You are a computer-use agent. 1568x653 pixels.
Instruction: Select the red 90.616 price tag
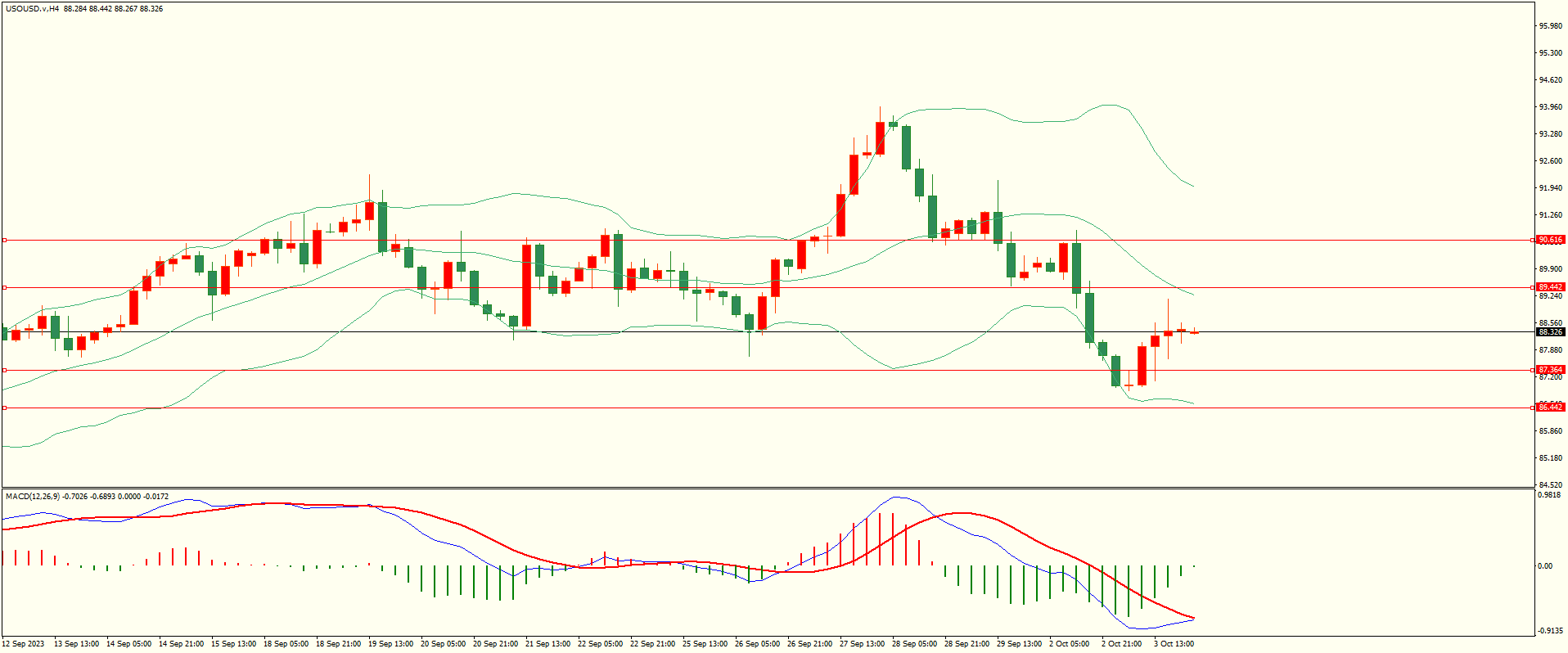coord(1551,241)
